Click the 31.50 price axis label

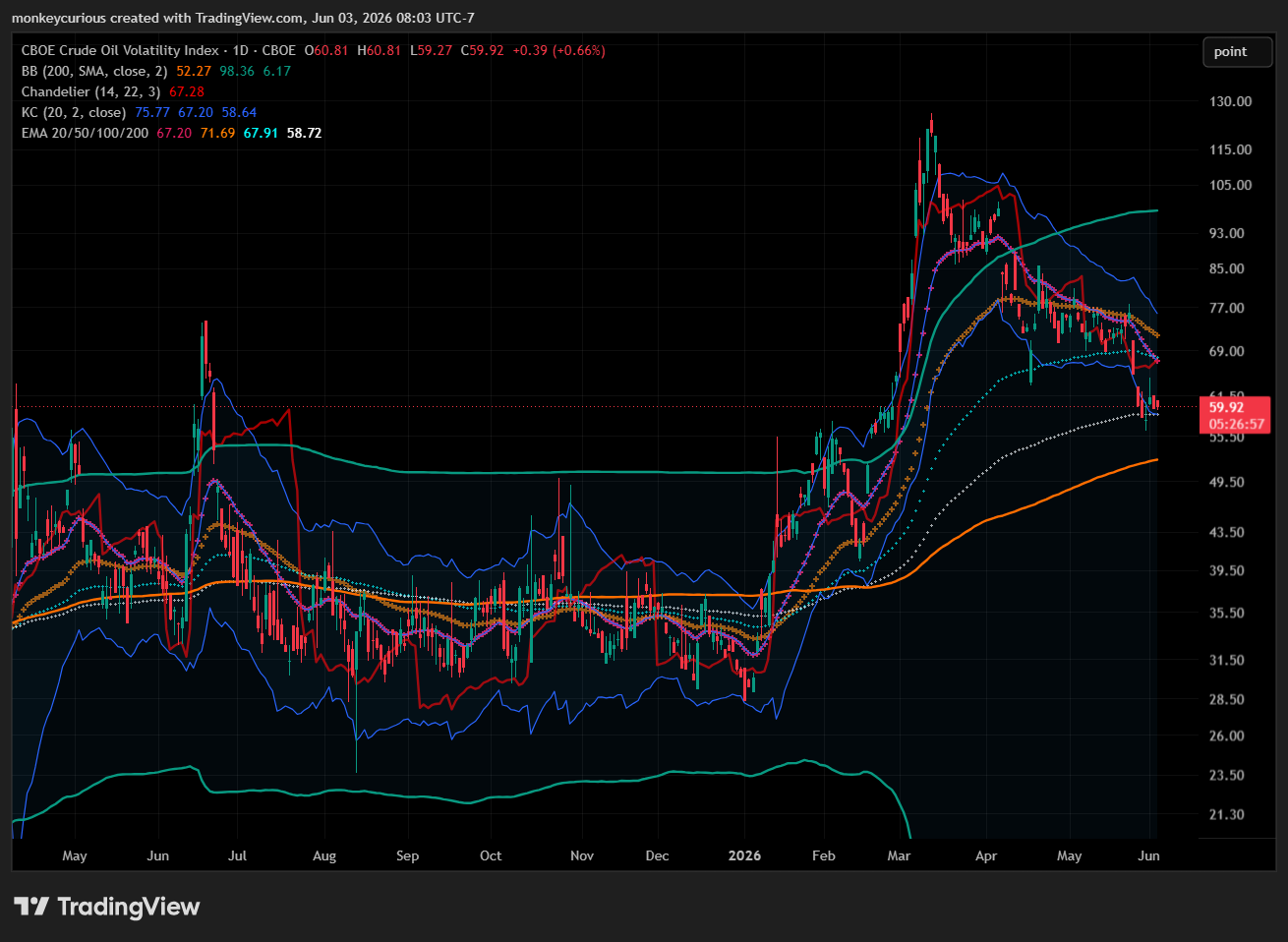point(1227,660)
